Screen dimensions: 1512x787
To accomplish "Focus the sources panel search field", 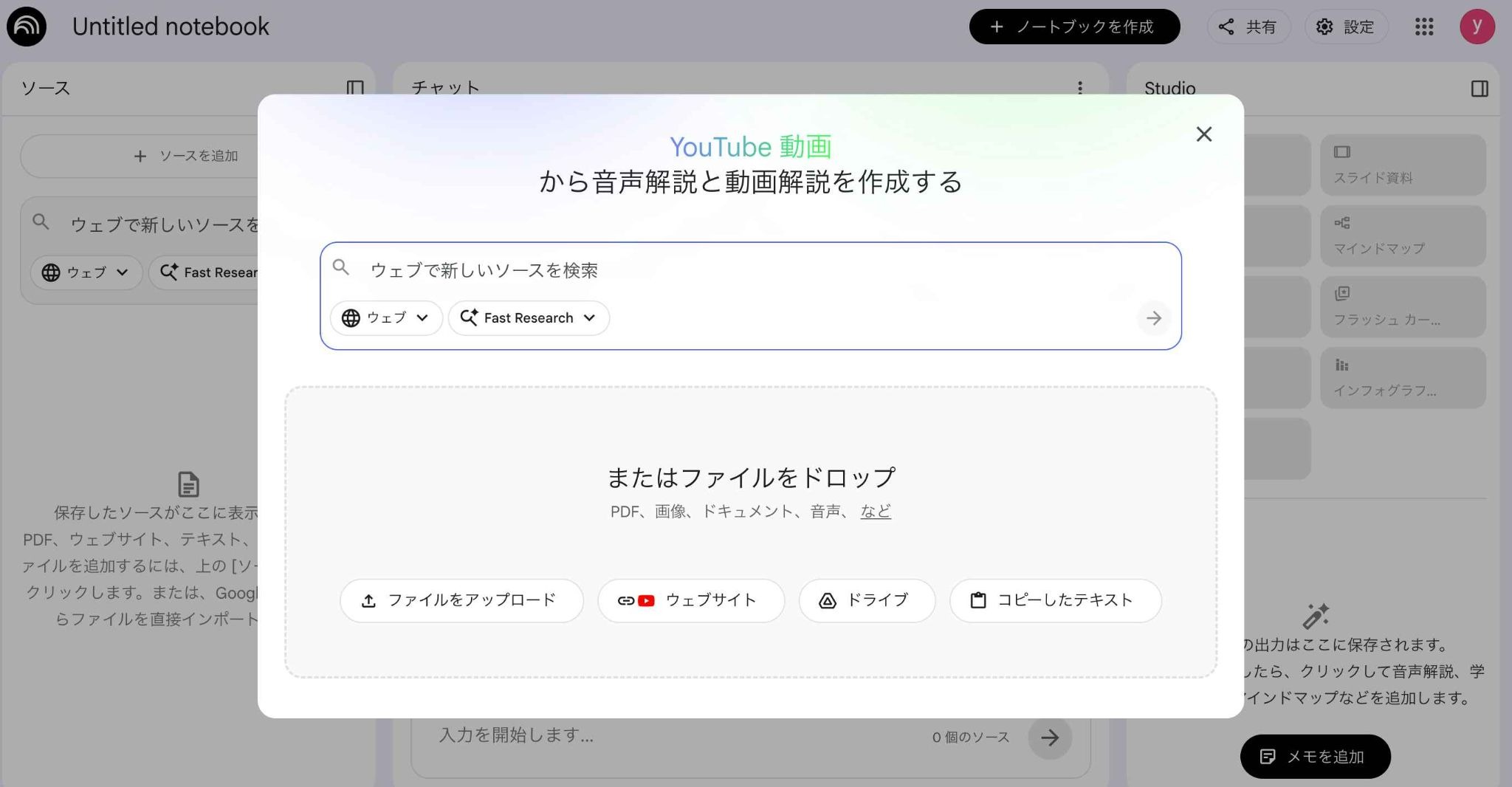I will [x=164, y=224].
